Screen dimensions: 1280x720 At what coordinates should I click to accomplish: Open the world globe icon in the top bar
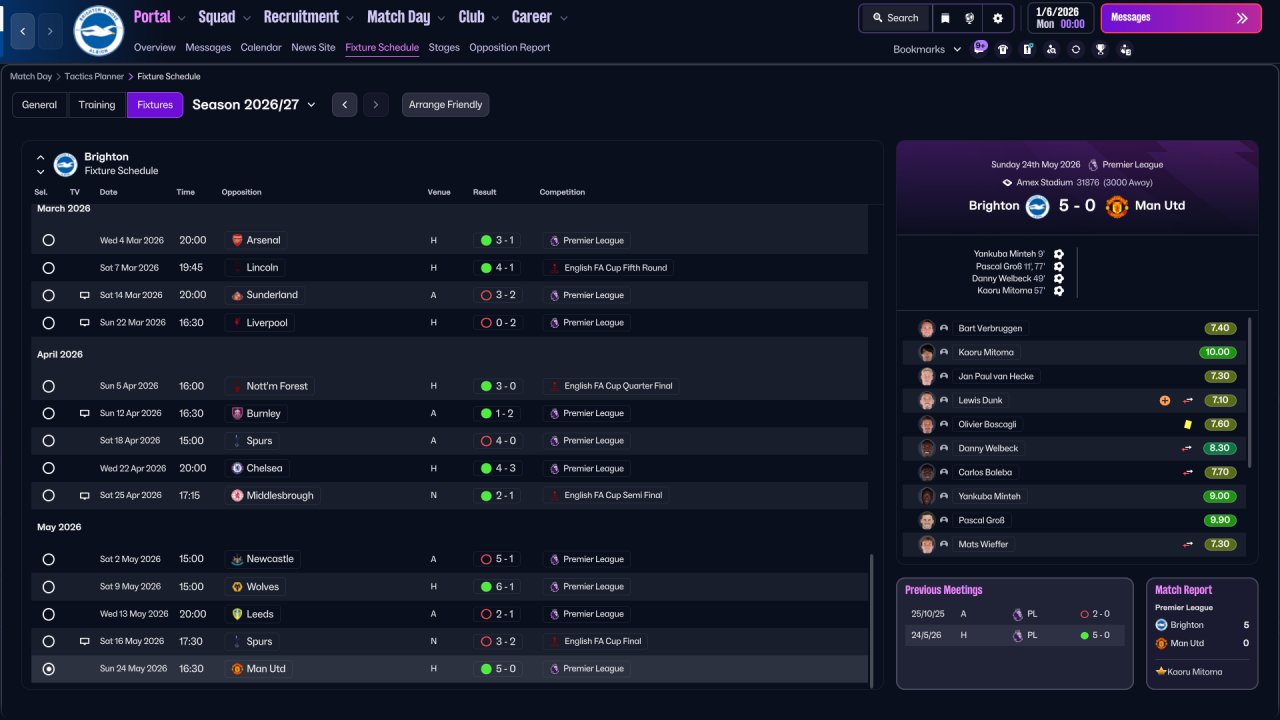970,18
